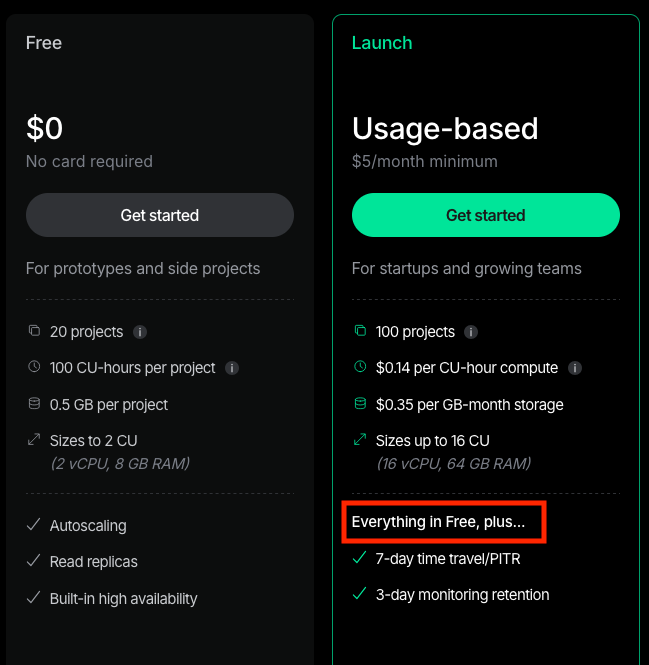
Task: Click the Free plan Get started button
Action: [160, 215]
